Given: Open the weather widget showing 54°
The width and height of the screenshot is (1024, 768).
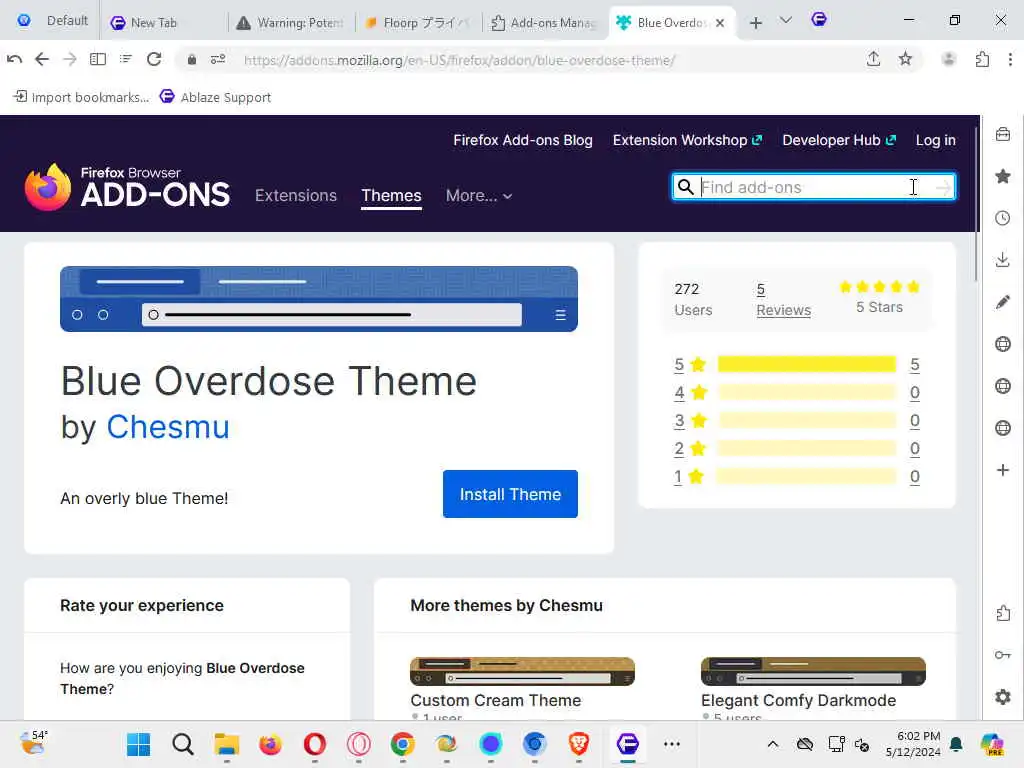Looking at the screenshot, I should pos(34,743).
